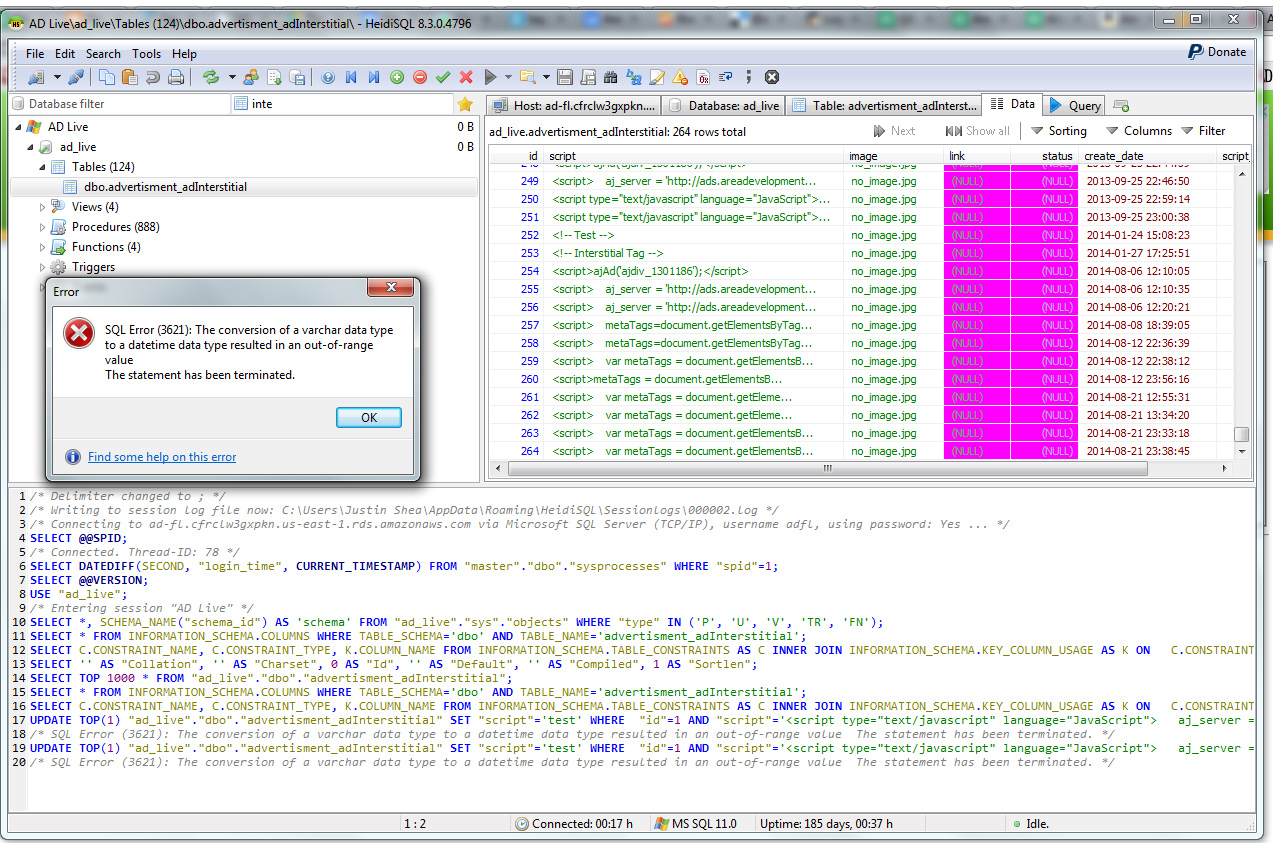Click the green Refresh icon
The height and width of the screenshot is (843, 1273).
211,77
